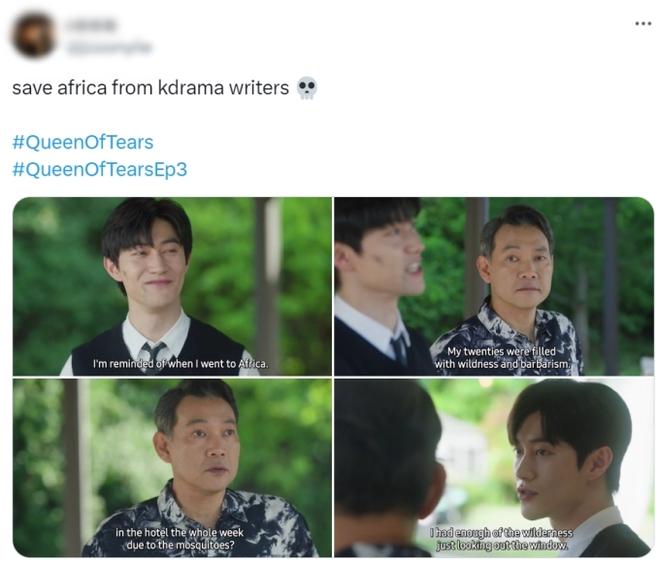Click the blurred username handle
Screen dimensions: 660x565
click(109, 47)
